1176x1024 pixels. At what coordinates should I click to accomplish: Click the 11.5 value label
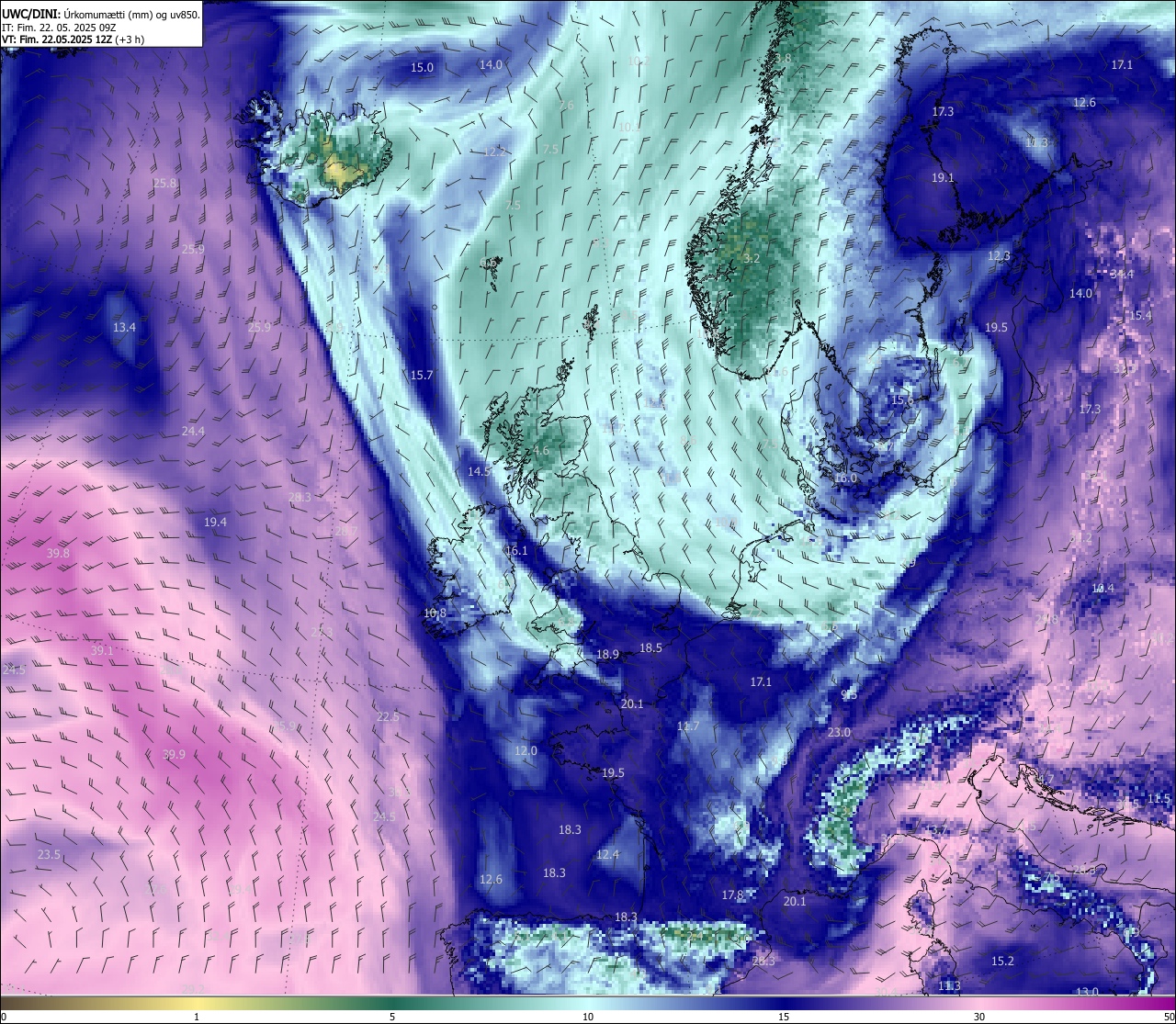click(1160, 799)
